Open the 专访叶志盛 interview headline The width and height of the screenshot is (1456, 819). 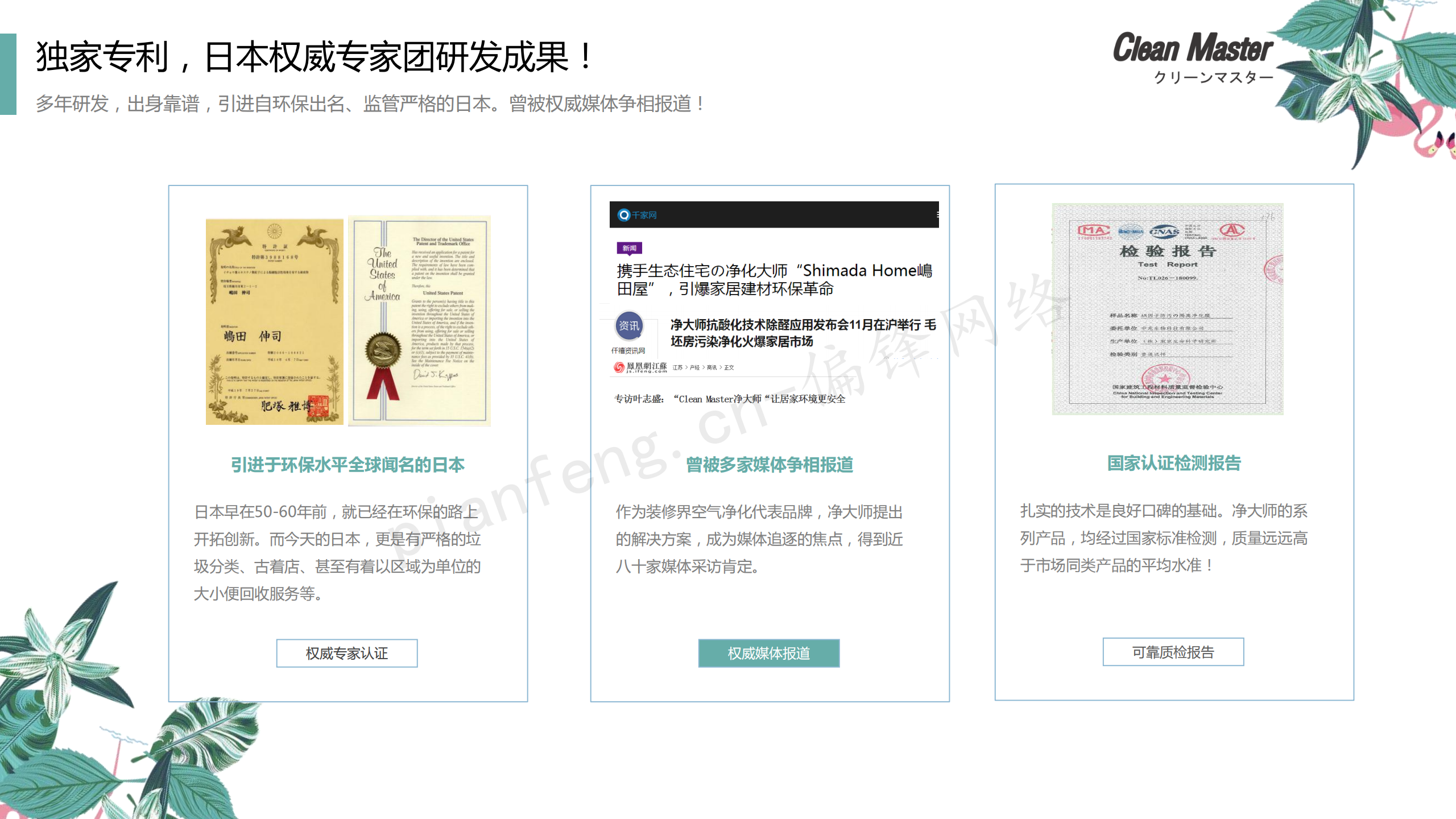(x=729, y=399)
